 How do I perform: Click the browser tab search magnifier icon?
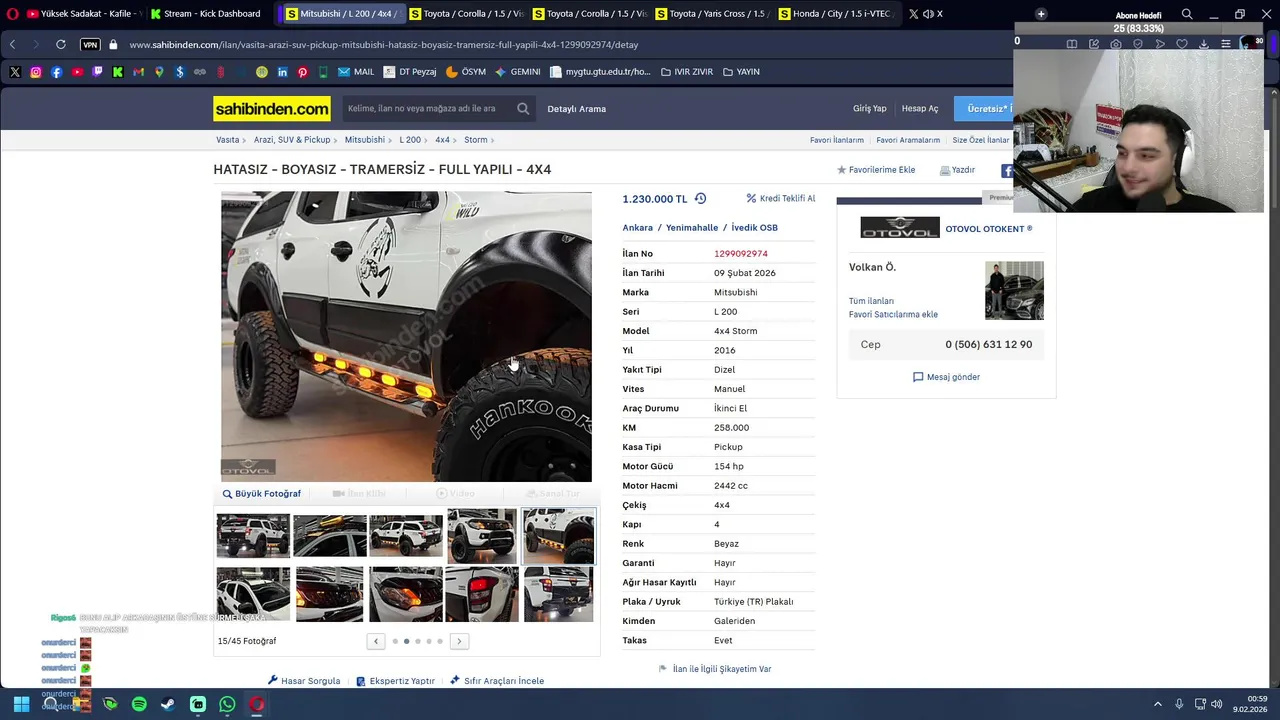[x=1187, y=14]
